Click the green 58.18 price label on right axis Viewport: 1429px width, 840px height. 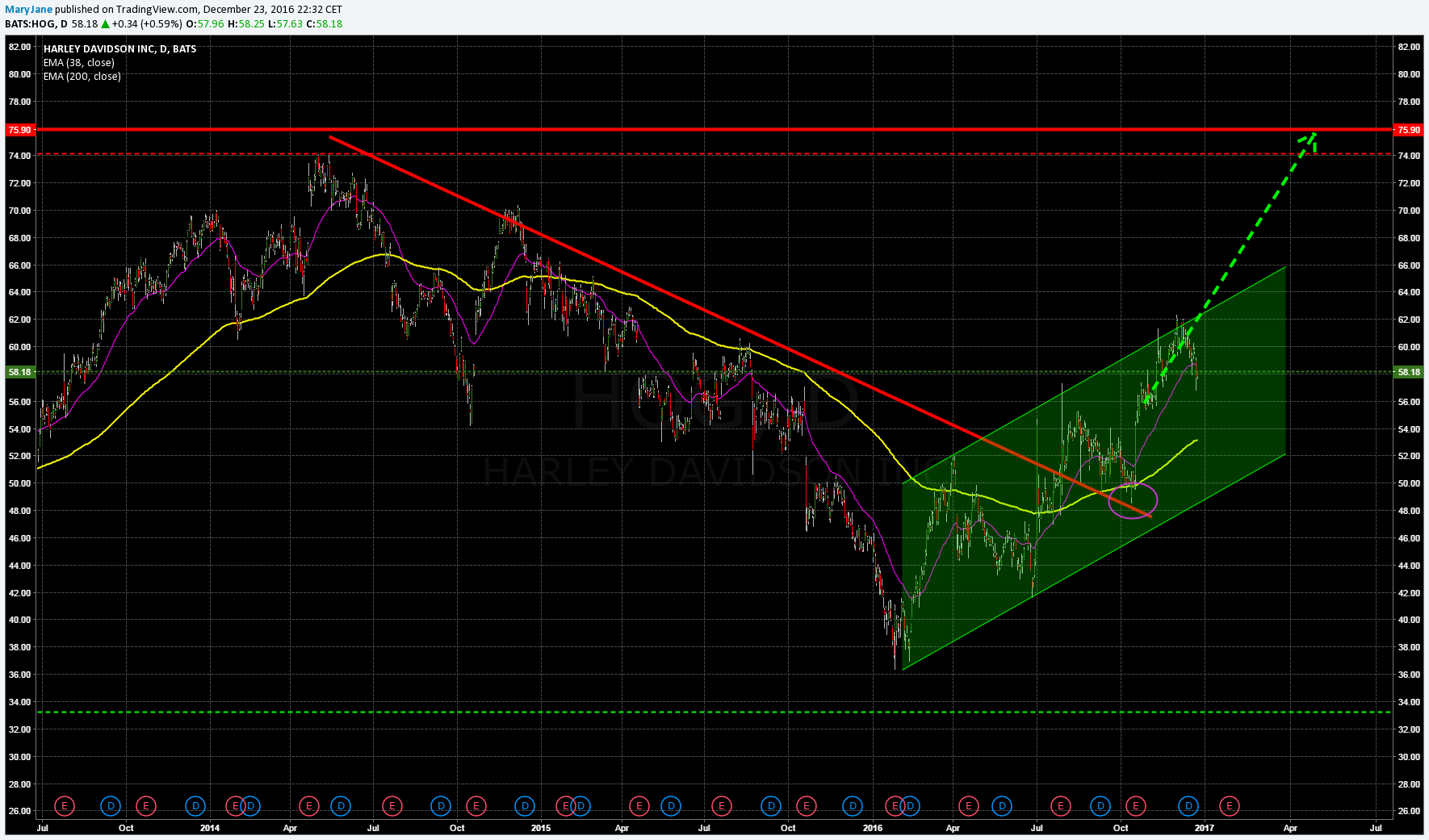point(1408,372)
